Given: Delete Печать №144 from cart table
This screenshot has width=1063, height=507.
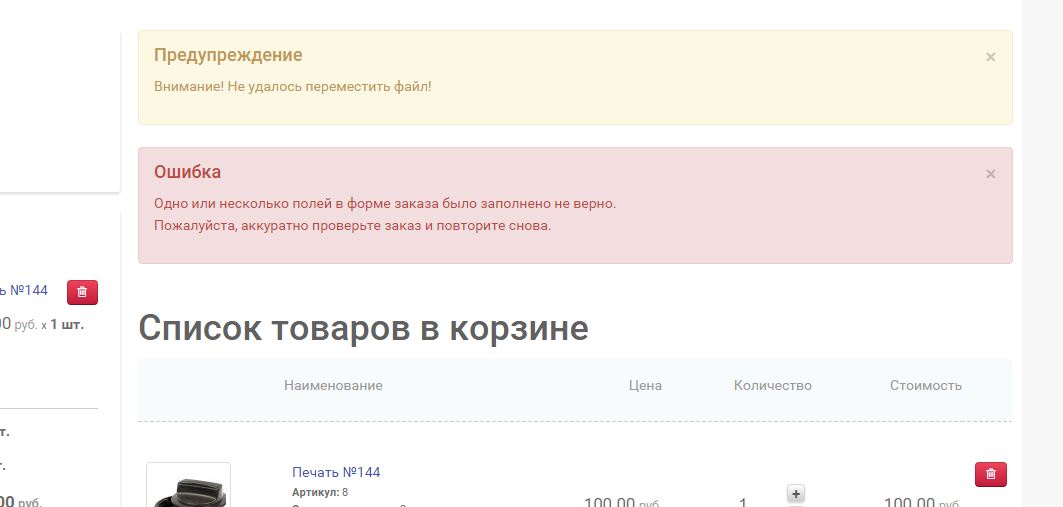Looking at the screenshot, I should (x=990, y=474).
